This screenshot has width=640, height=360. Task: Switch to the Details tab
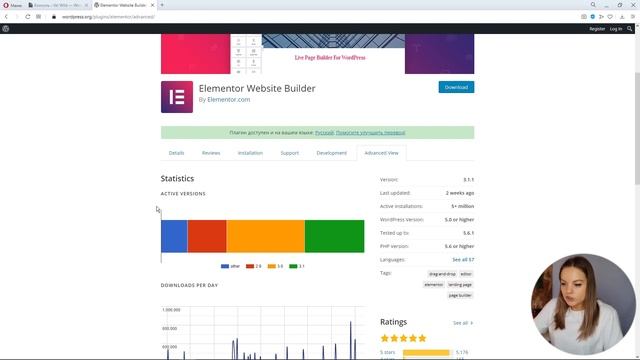pyautogui.click(x=176, y=153)
